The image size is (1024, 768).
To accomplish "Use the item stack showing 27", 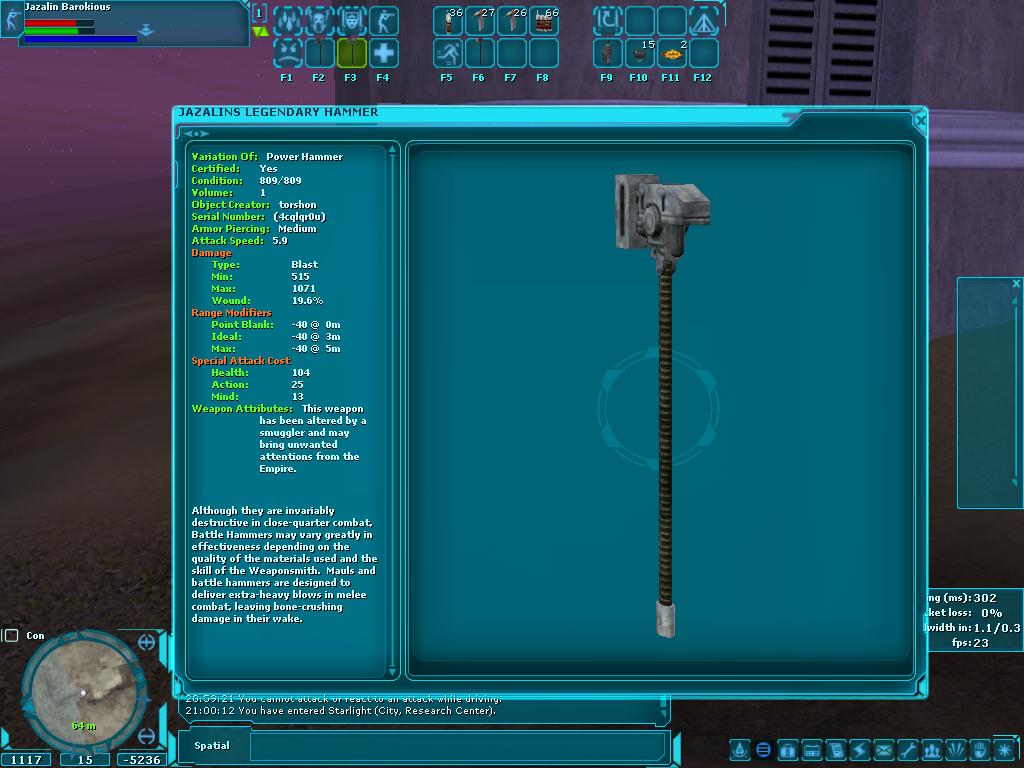I will click(x=480, y=21).
